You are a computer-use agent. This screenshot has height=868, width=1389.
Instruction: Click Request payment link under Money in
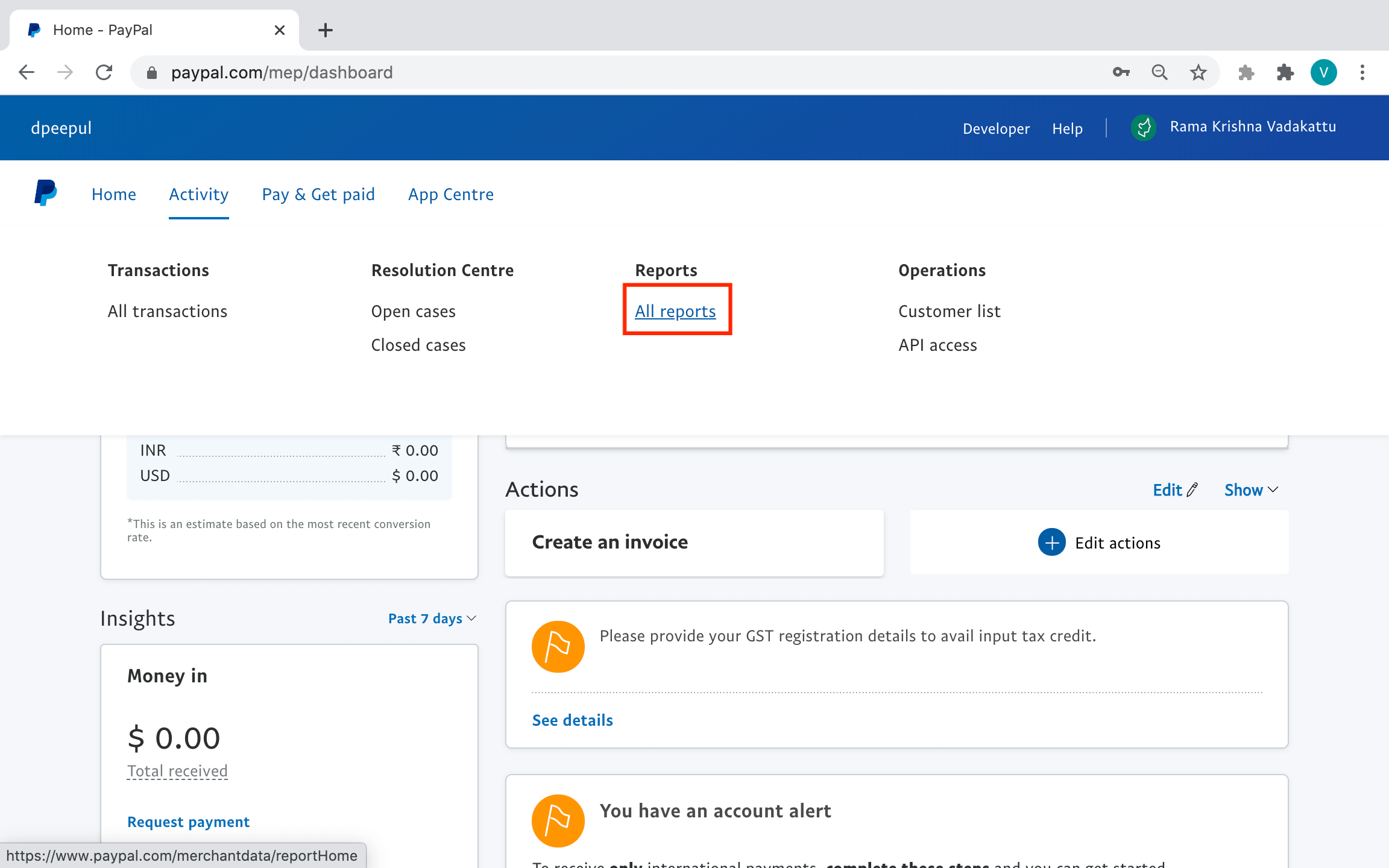point(188,821)
